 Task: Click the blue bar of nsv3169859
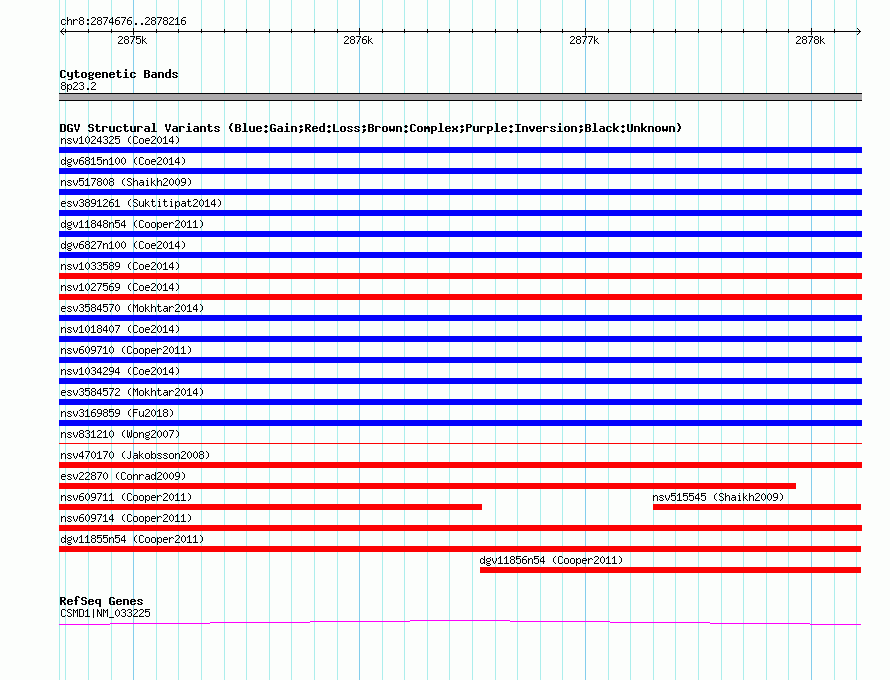pyautogui.click(x=460, y=423)
